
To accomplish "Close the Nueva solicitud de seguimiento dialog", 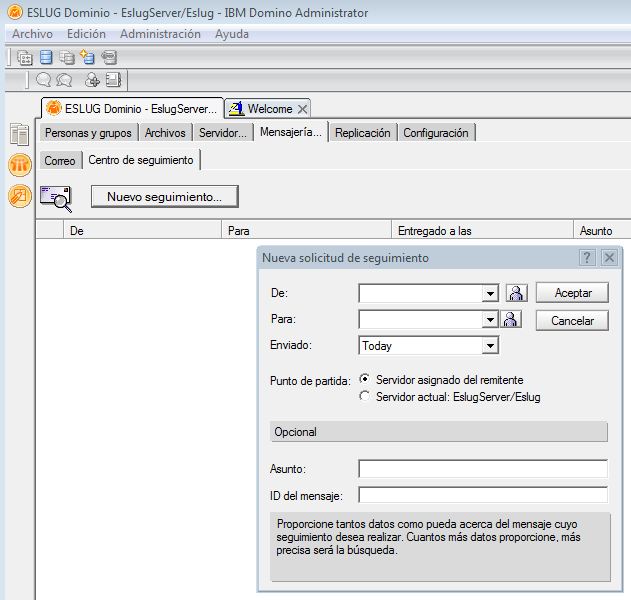I will pyautogui.click(x=609, y=257).
